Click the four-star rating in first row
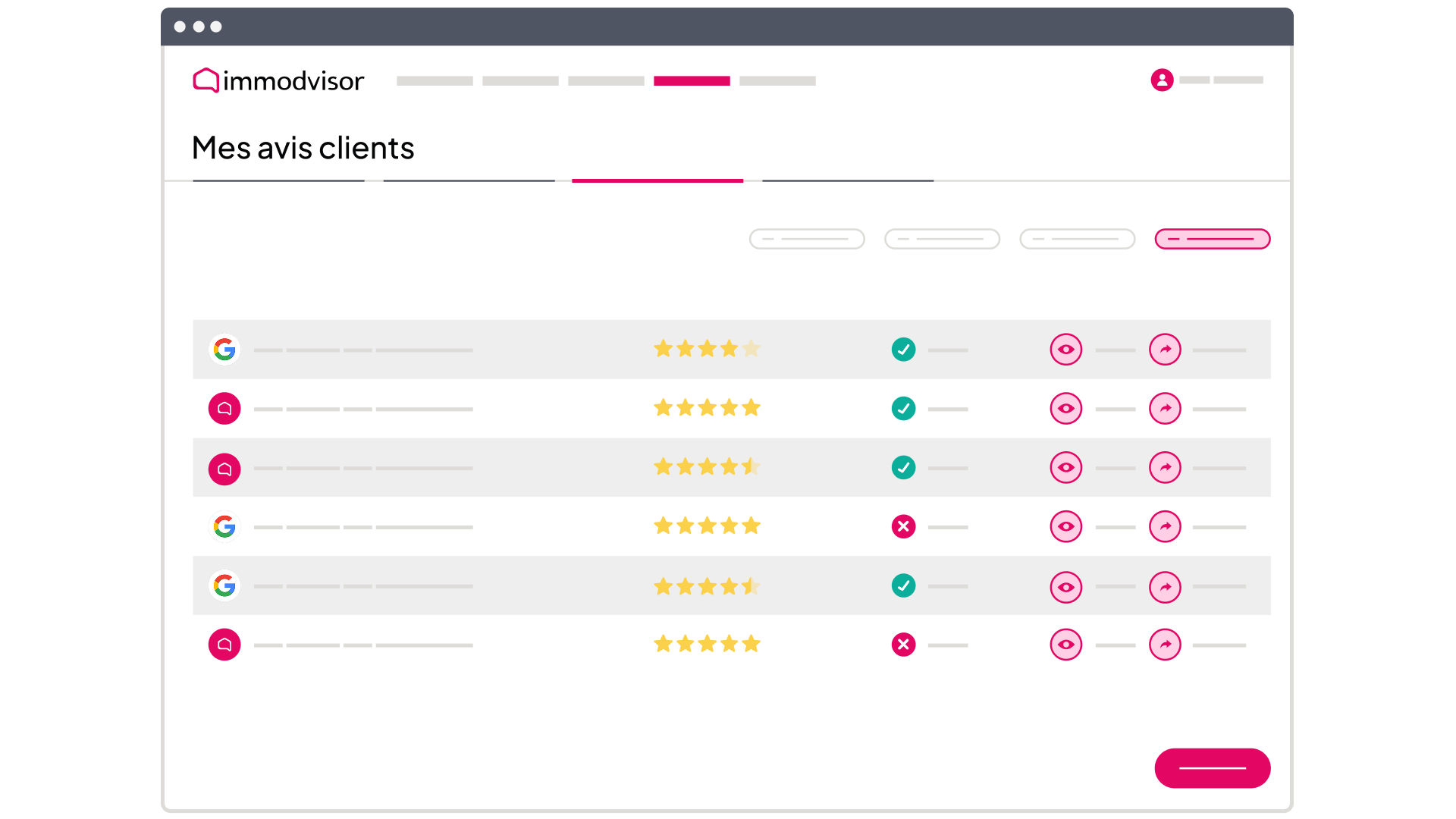This screenshot has width=1456, height=819. click(x=707, y=349)
